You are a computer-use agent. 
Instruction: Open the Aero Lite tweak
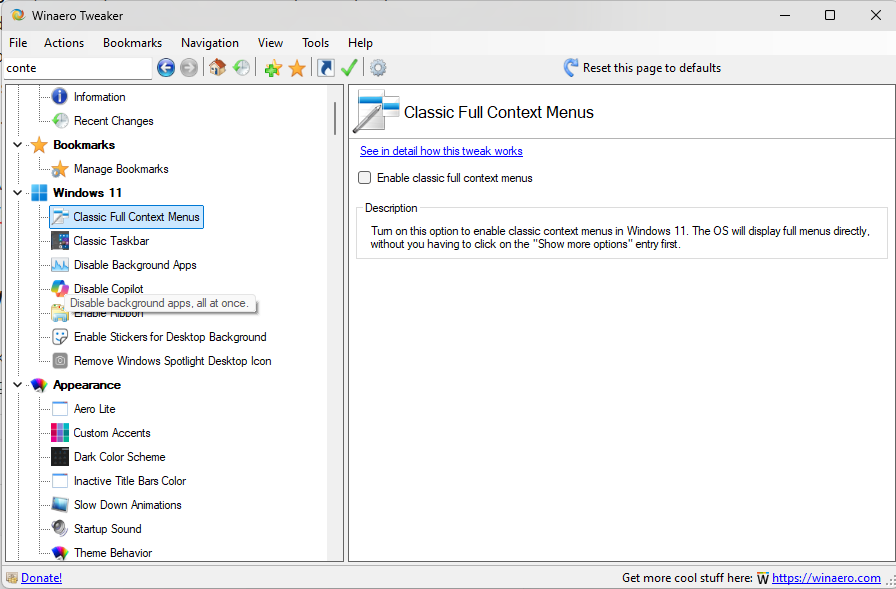[95, 408]
